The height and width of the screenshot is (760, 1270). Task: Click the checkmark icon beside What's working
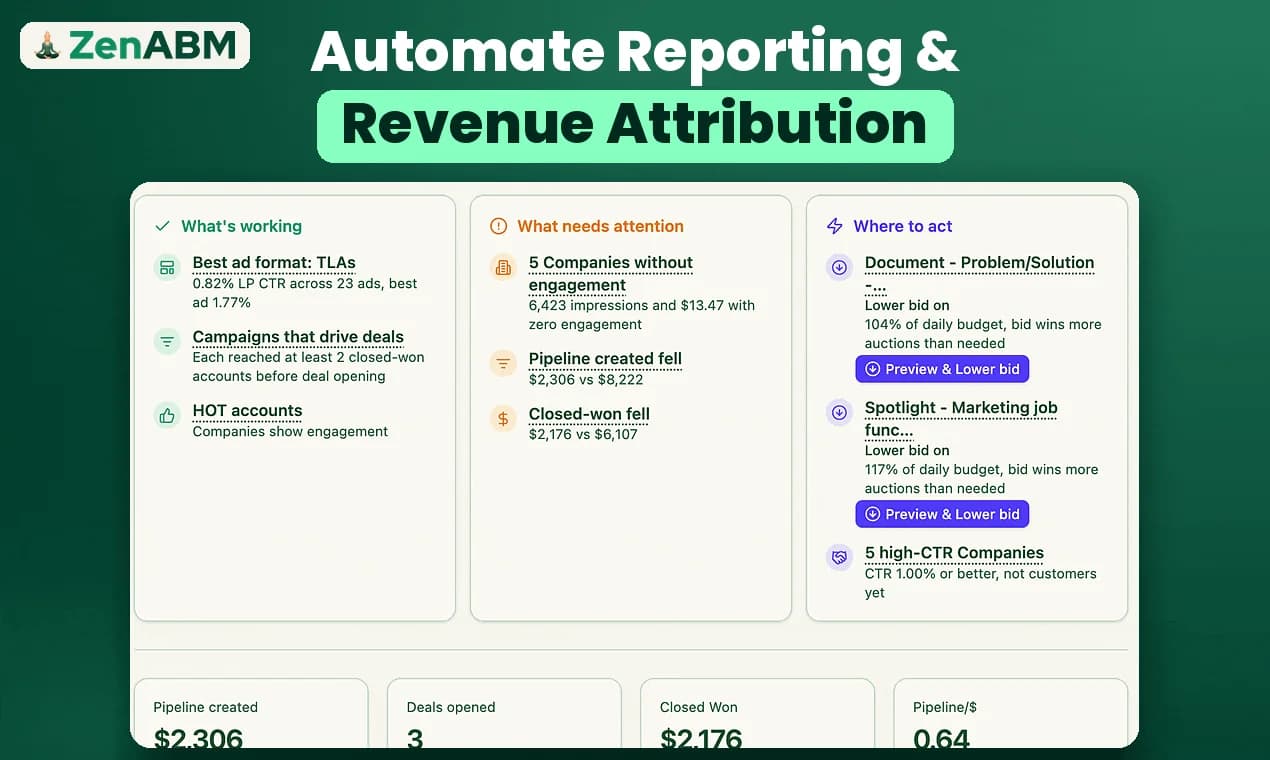pyautogui.click(x=162, y=227)
